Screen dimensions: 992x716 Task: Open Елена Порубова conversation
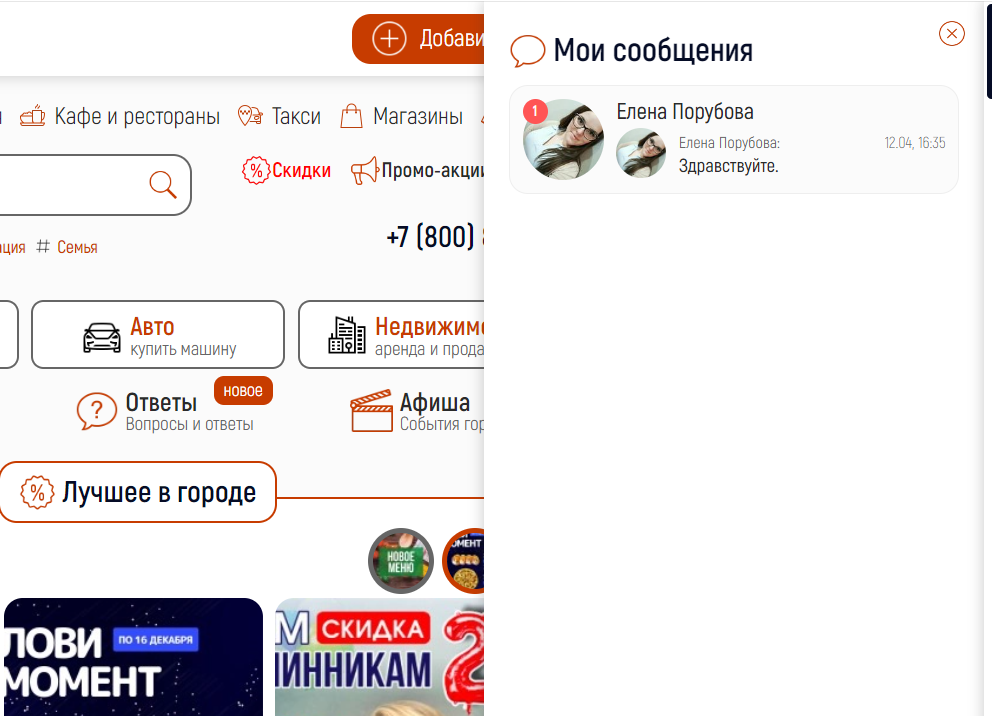point(733,139)
